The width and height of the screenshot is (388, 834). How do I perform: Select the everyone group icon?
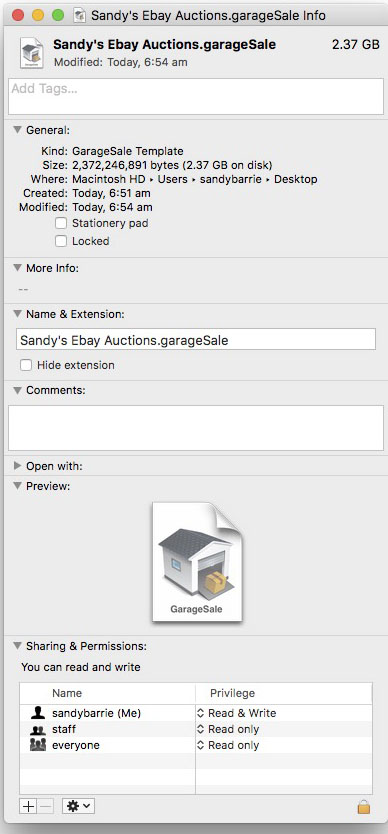click(x=38, y=745)
